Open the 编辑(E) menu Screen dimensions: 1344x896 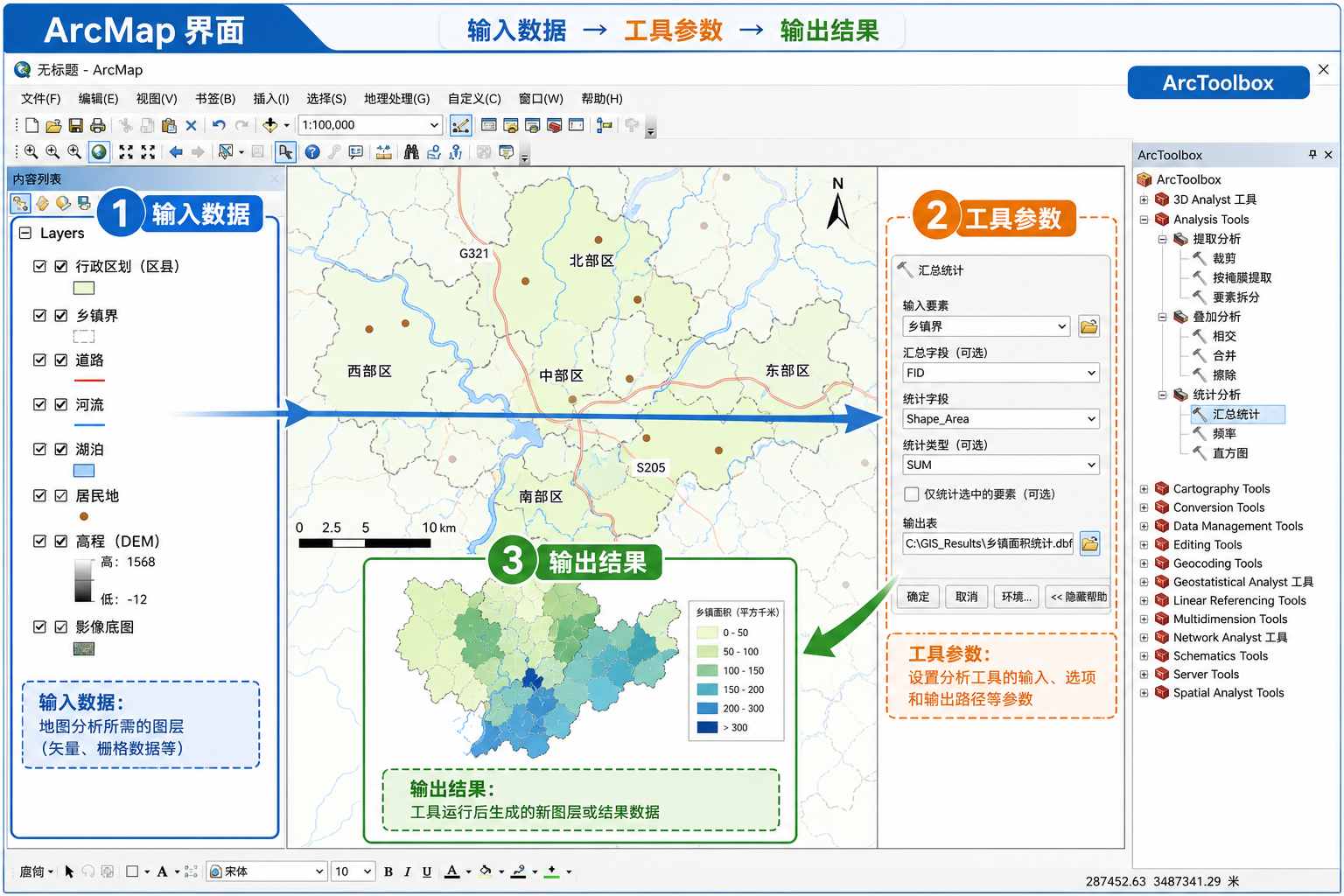click(x=98, y=99)
